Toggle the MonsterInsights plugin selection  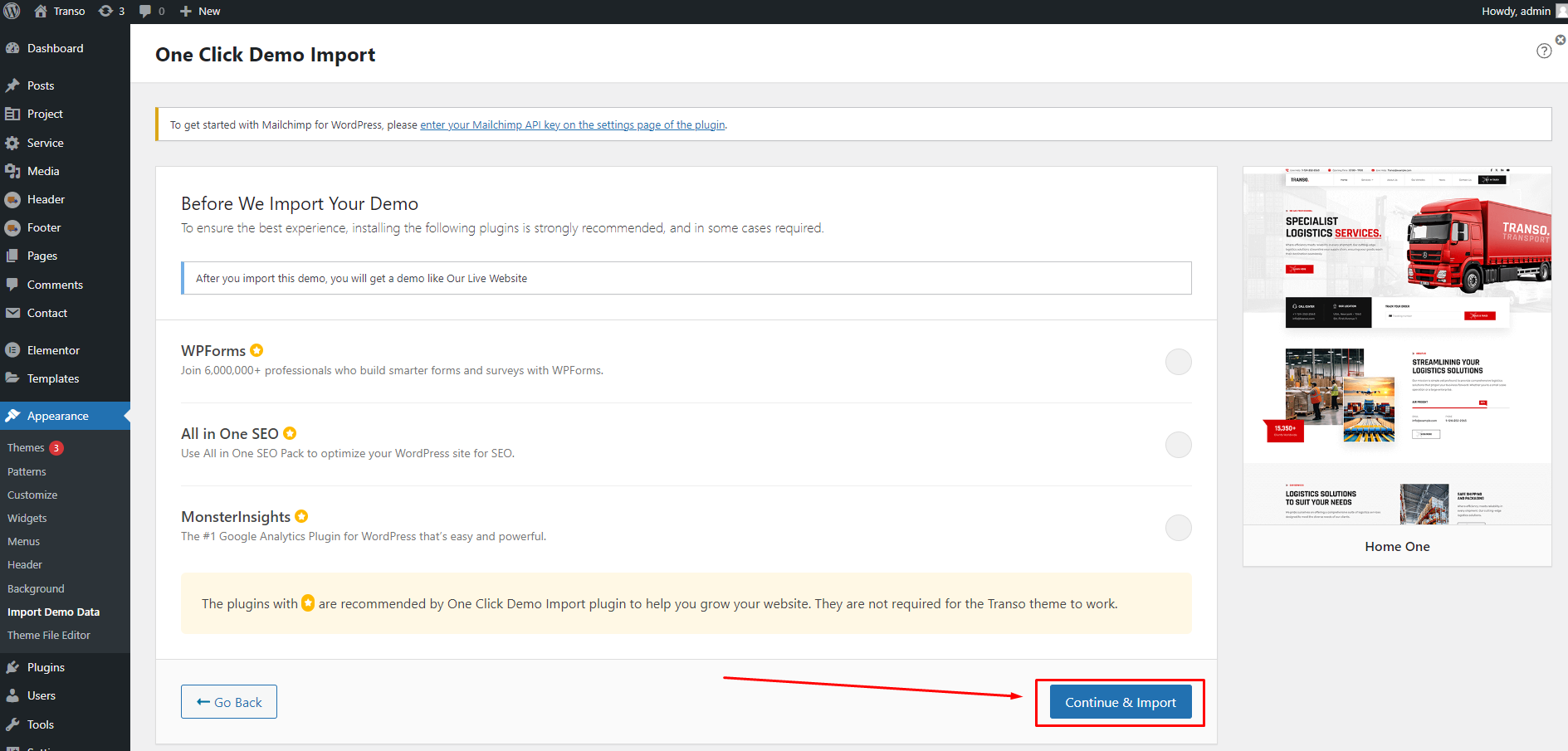1179,528
